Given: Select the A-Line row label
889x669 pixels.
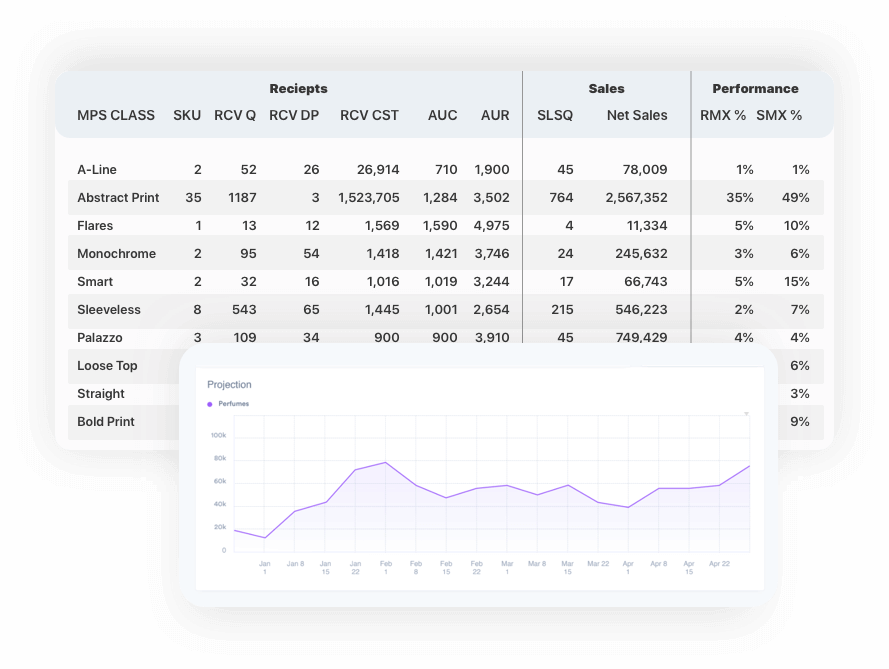Looking at the screenshot, I should pos(97,170).
